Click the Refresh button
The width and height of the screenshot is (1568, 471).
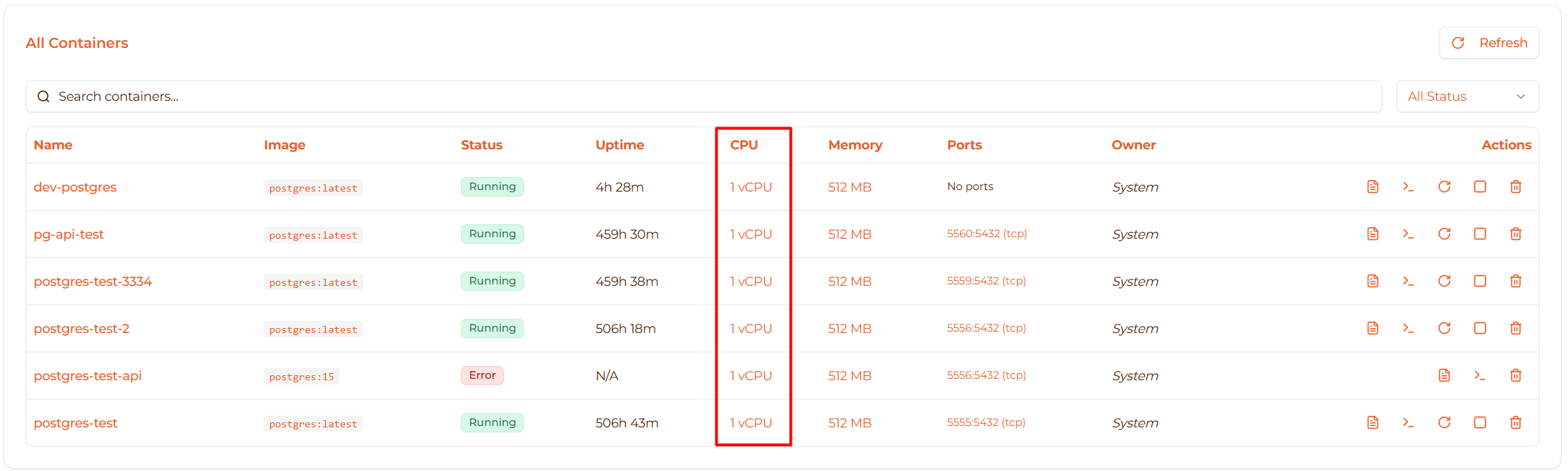click(x=1489, y=43)
